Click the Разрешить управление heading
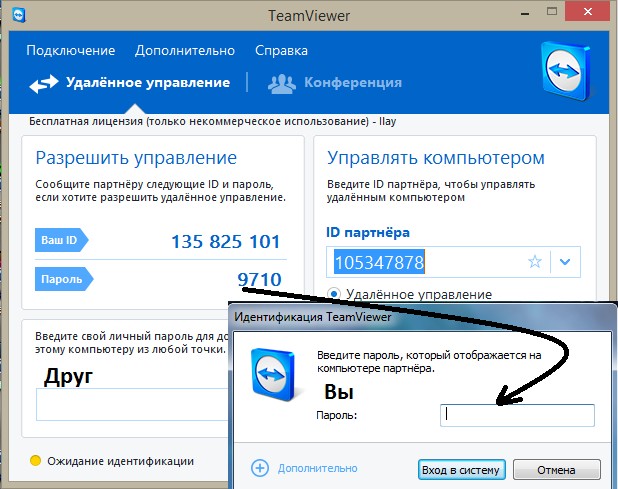 [x=136, y=158]
